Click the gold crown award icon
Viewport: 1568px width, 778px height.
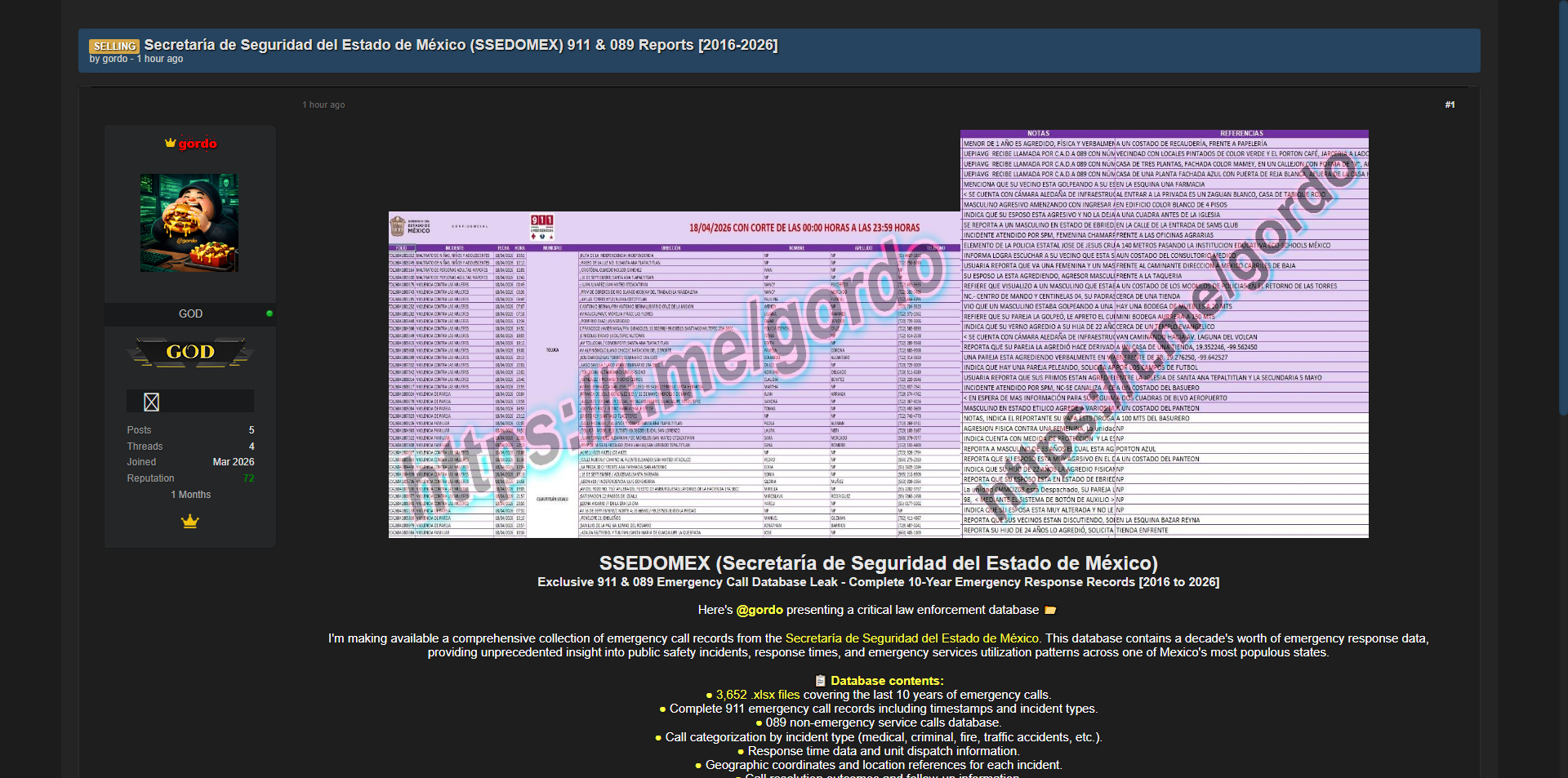click(x=190, y=522)
